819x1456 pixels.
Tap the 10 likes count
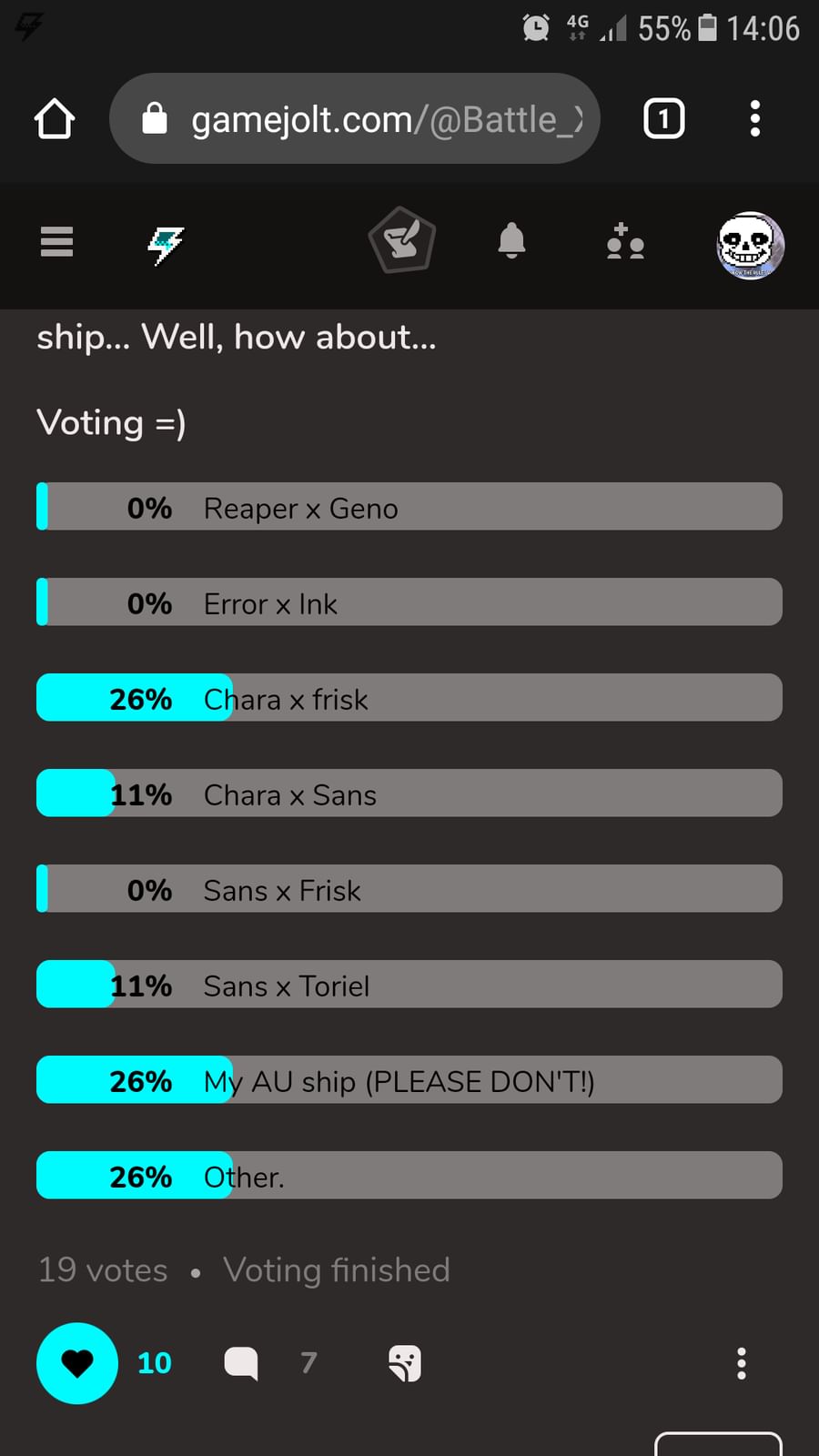click(155, 1363)
